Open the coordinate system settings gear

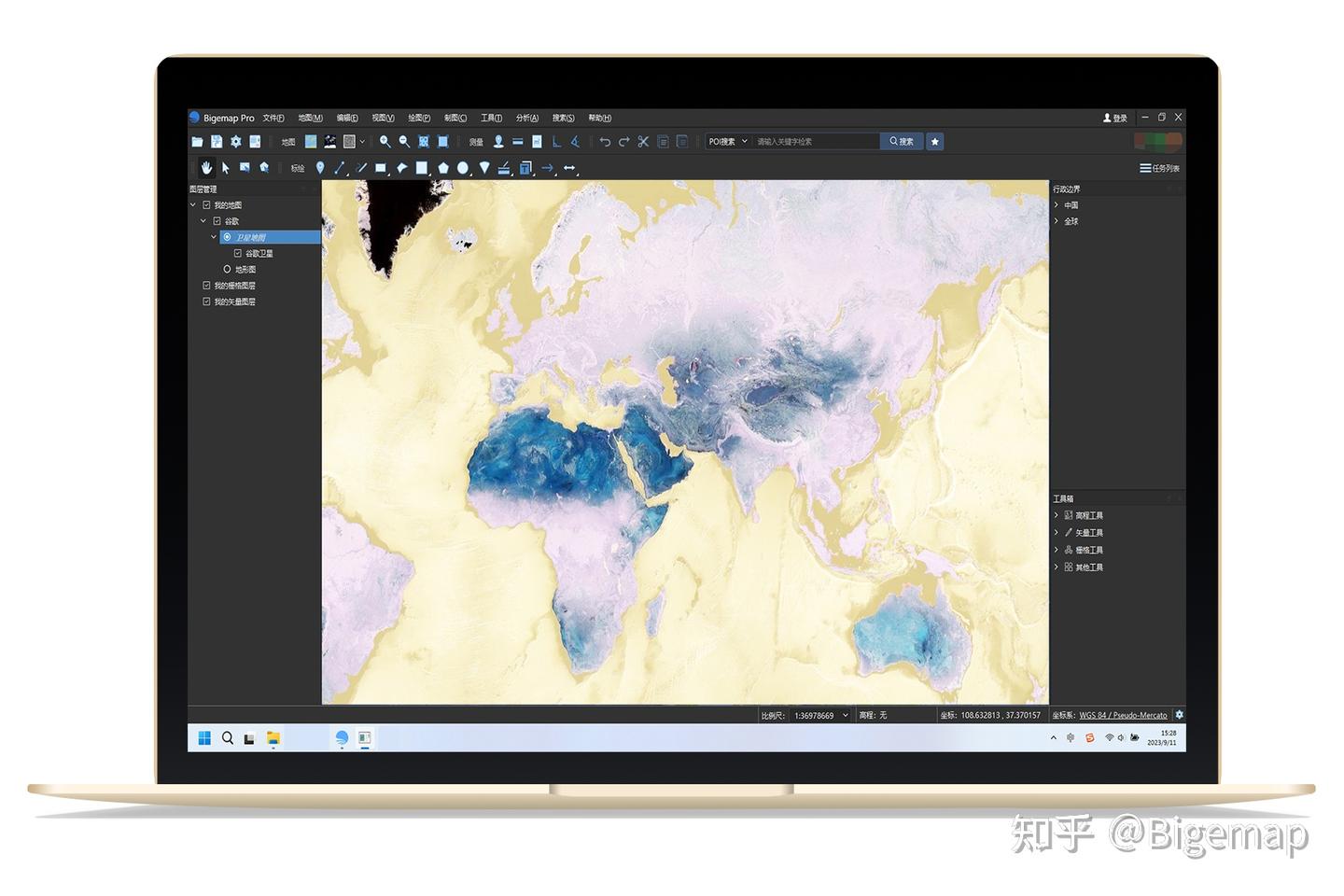tap(1178, 715)
